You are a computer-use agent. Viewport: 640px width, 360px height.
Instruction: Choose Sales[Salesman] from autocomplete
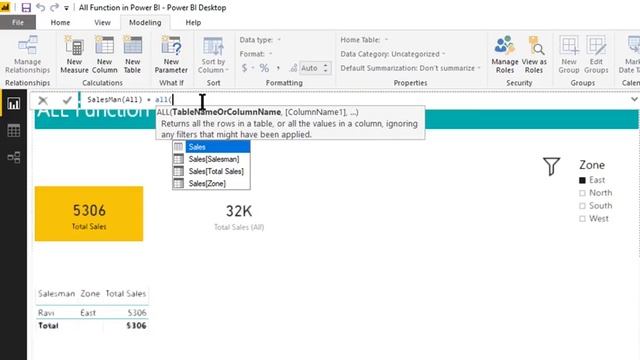[x=211, y=159]
